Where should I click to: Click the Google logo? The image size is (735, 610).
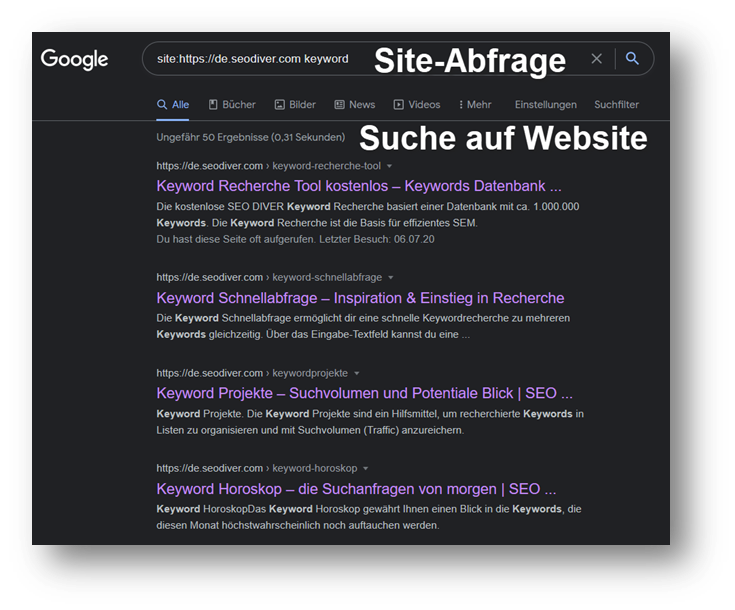pos(75,60)
